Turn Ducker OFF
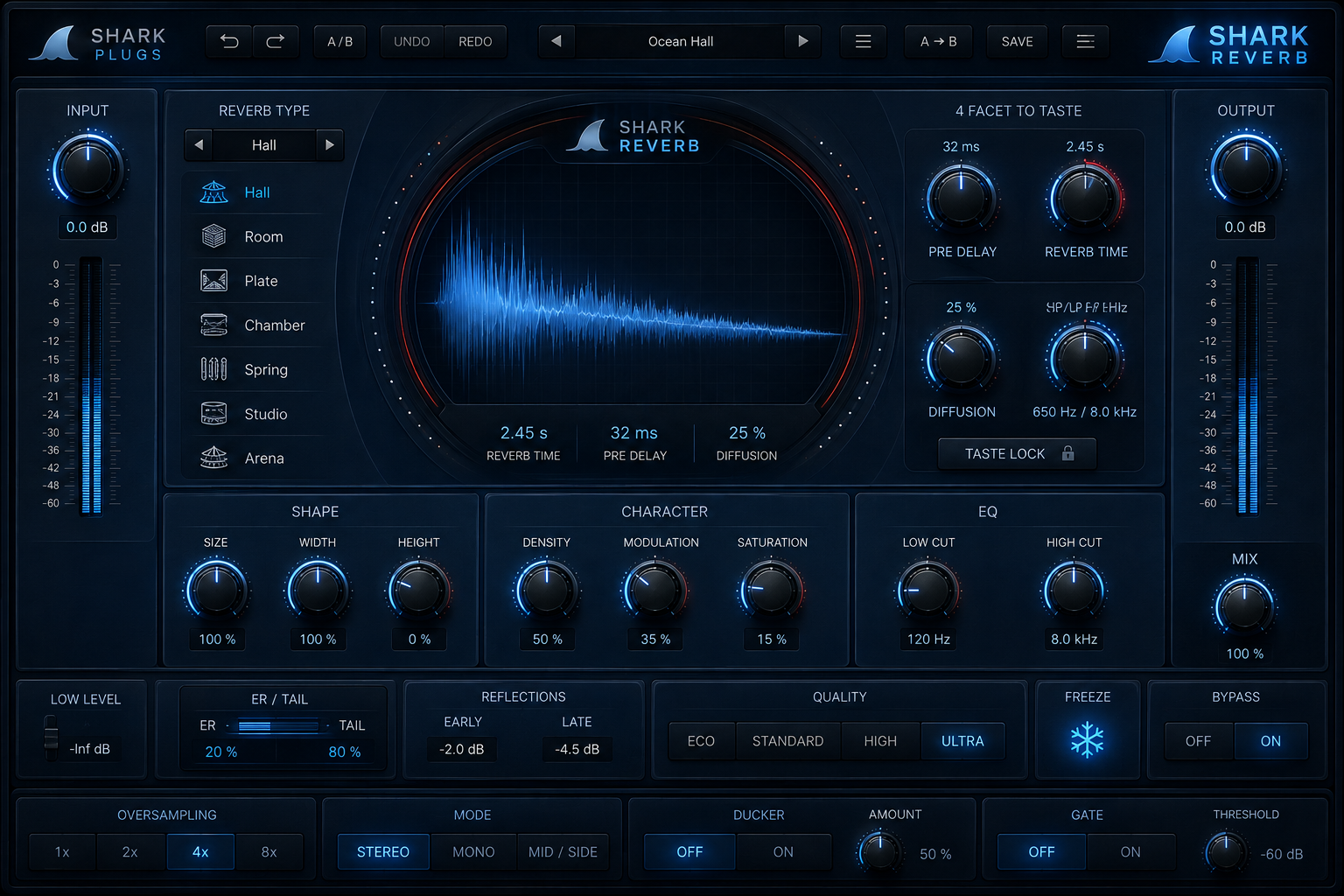This screenshot has height=896, width=1344. coord(689,852)
